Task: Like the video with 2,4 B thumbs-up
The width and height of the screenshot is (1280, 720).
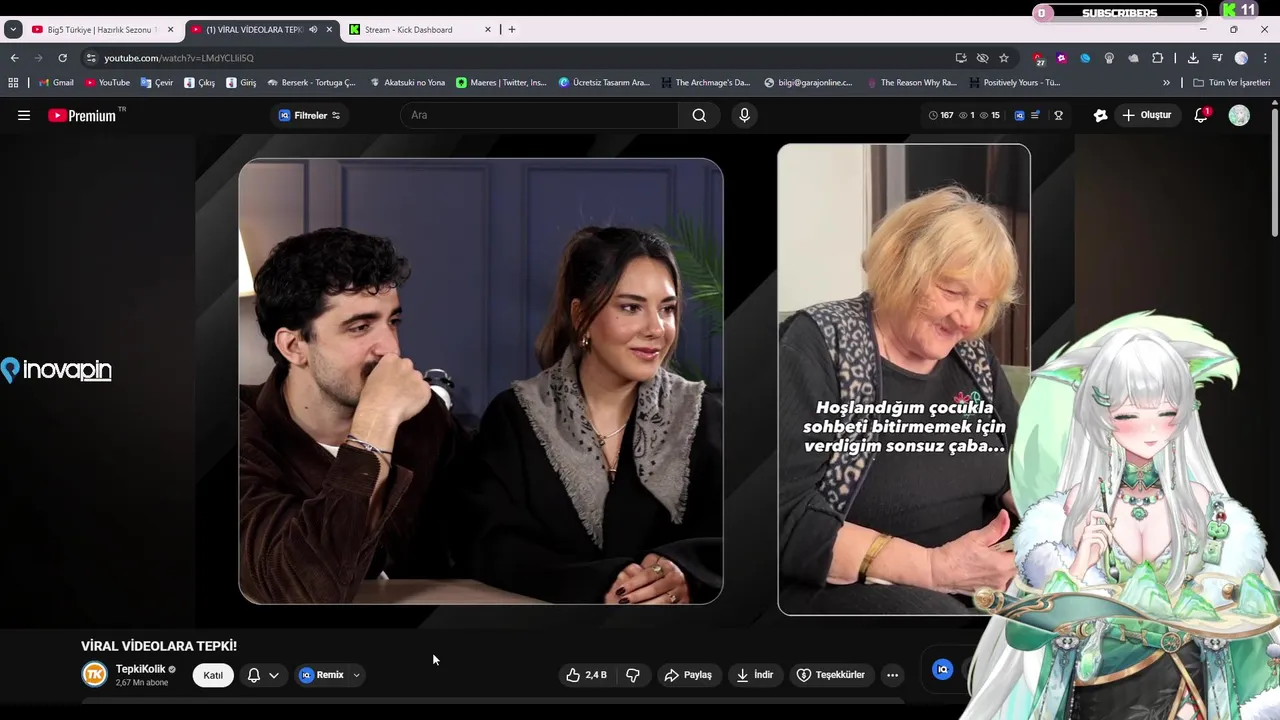Action: click(586, 675)
